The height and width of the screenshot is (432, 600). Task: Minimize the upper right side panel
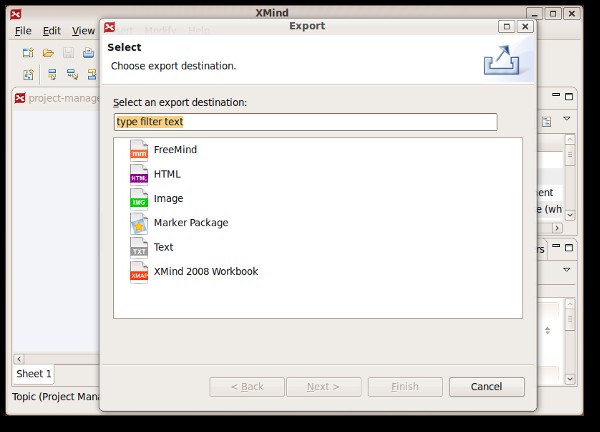[556, 95]
